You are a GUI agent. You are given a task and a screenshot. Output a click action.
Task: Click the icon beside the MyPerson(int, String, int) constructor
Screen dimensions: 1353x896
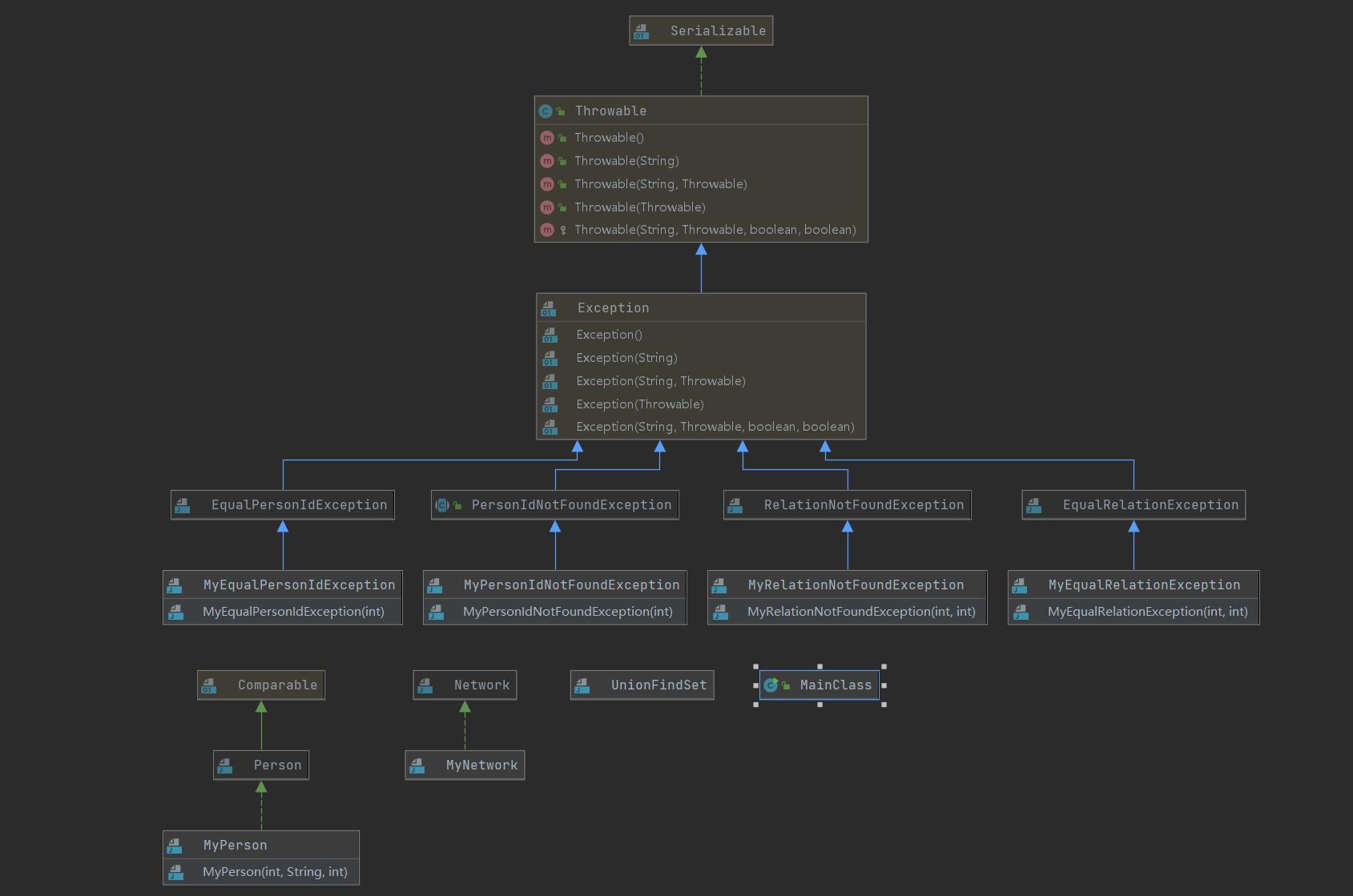[x=175, y=872]
